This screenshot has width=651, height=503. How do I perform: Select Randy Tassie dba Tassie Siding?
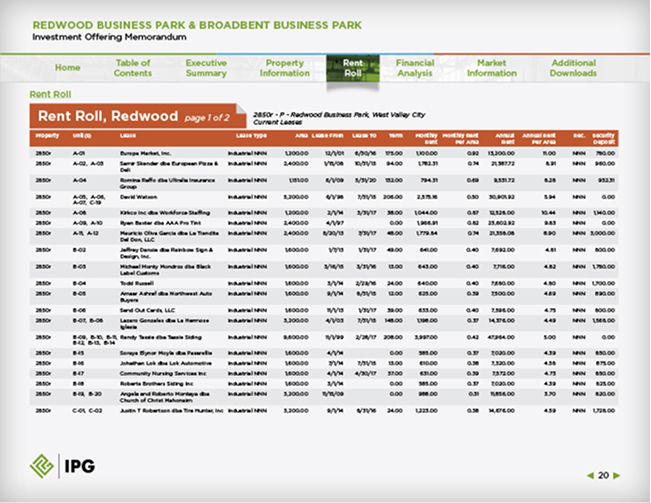161,337
